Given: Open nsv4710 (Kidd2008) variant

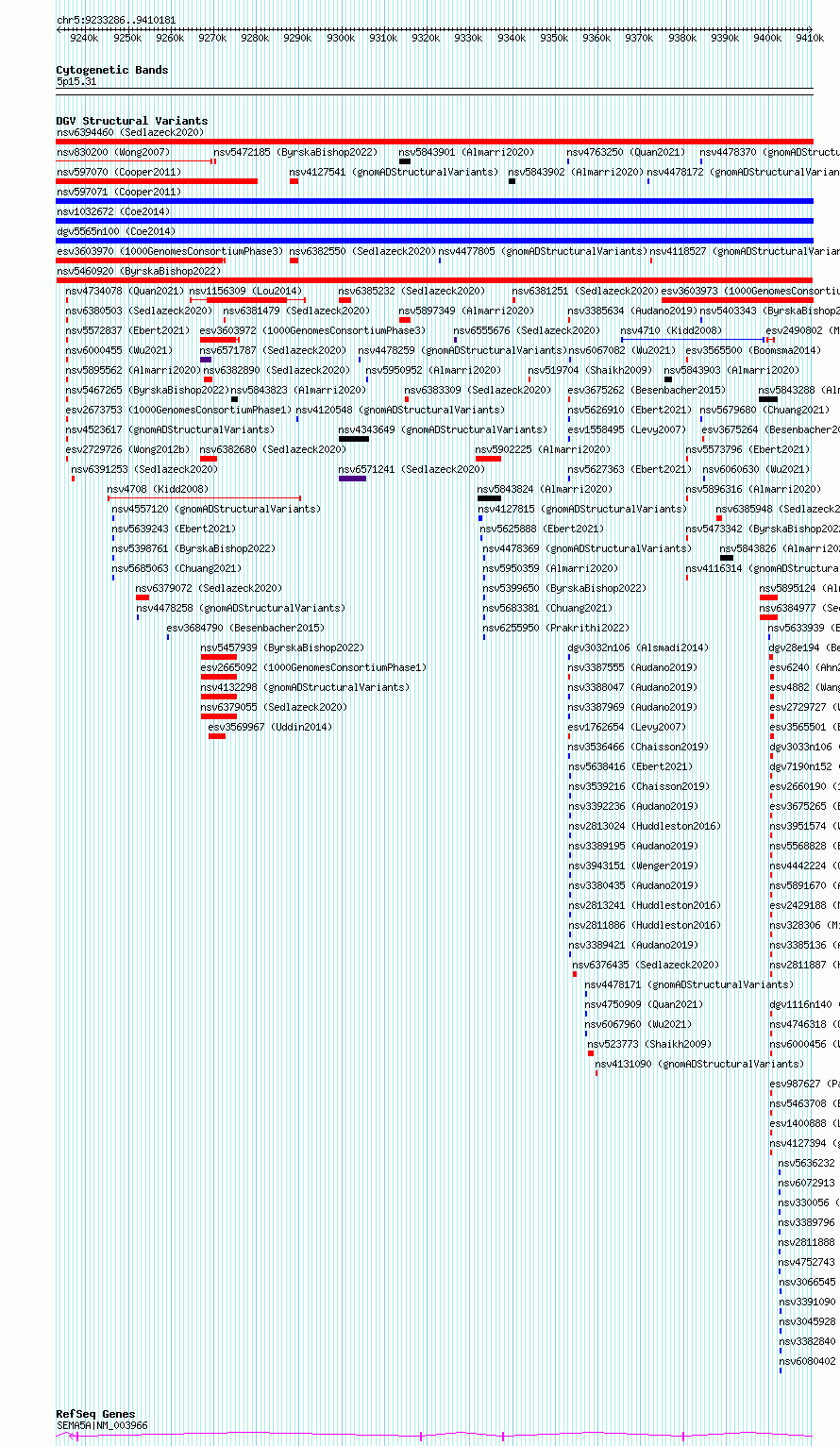Looking at the screenshot, I should 671,331.
